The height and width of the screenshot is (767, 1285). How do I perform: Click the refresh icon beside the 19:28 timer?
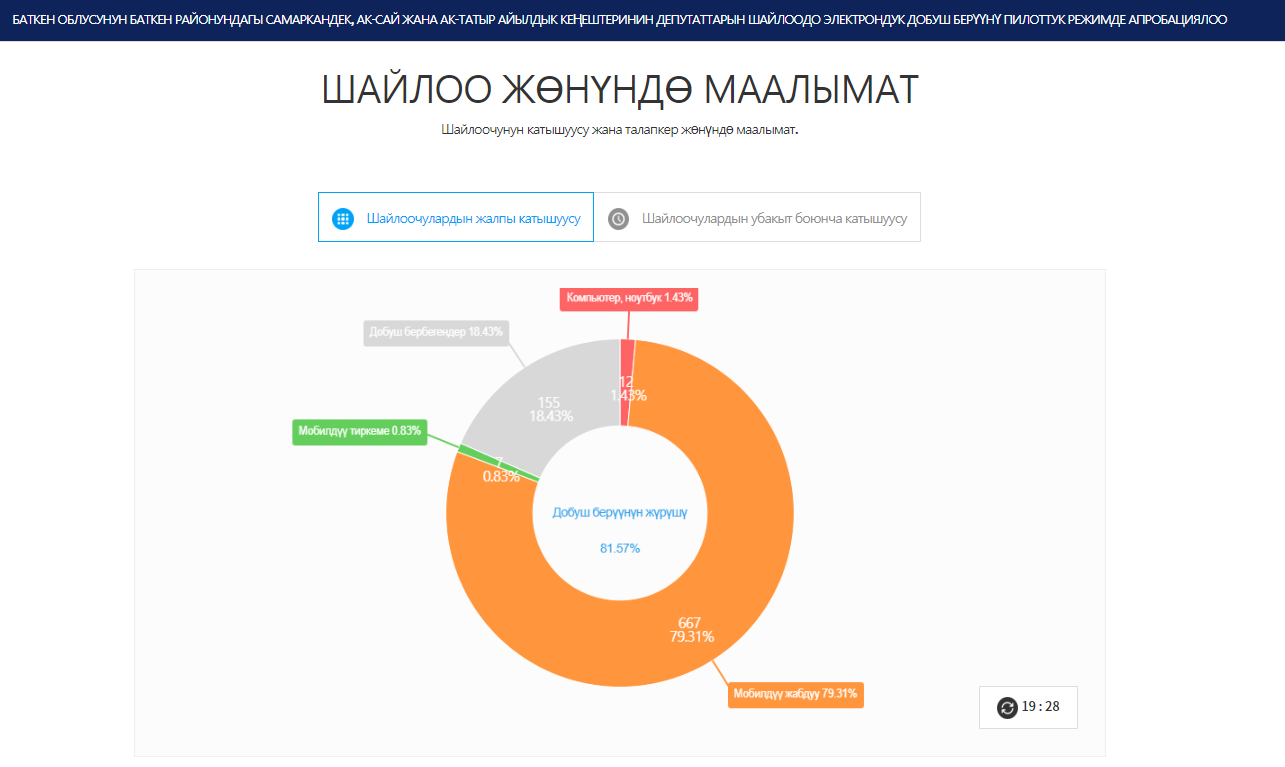click(1007, 708)
